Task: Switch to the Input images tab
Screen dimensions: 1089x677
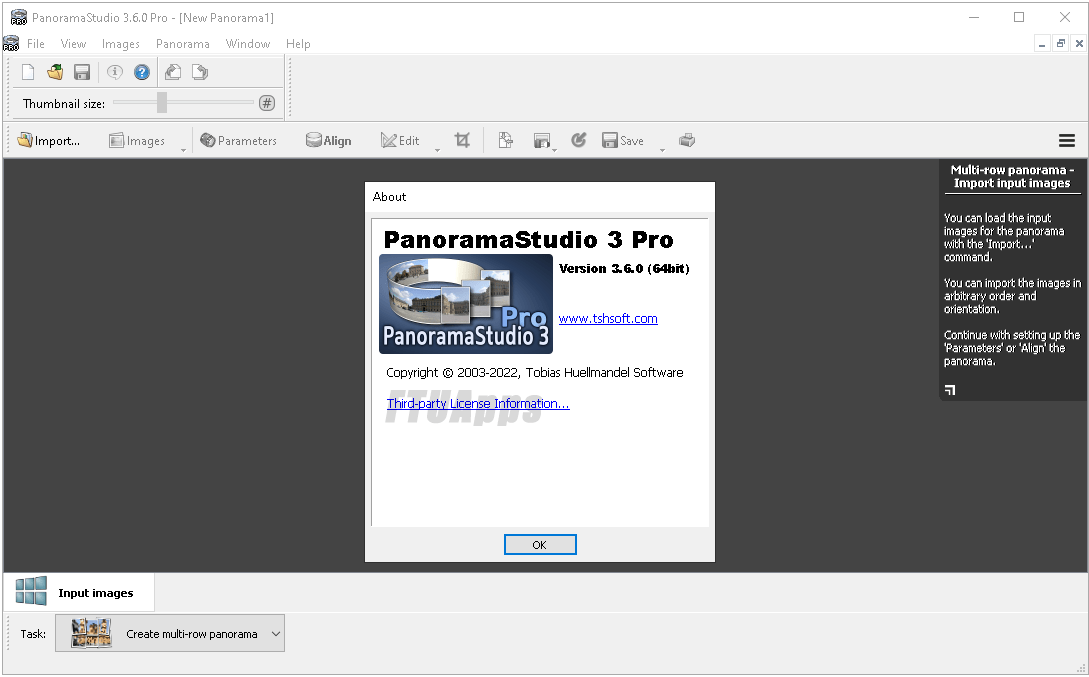Action: point(78,592)
